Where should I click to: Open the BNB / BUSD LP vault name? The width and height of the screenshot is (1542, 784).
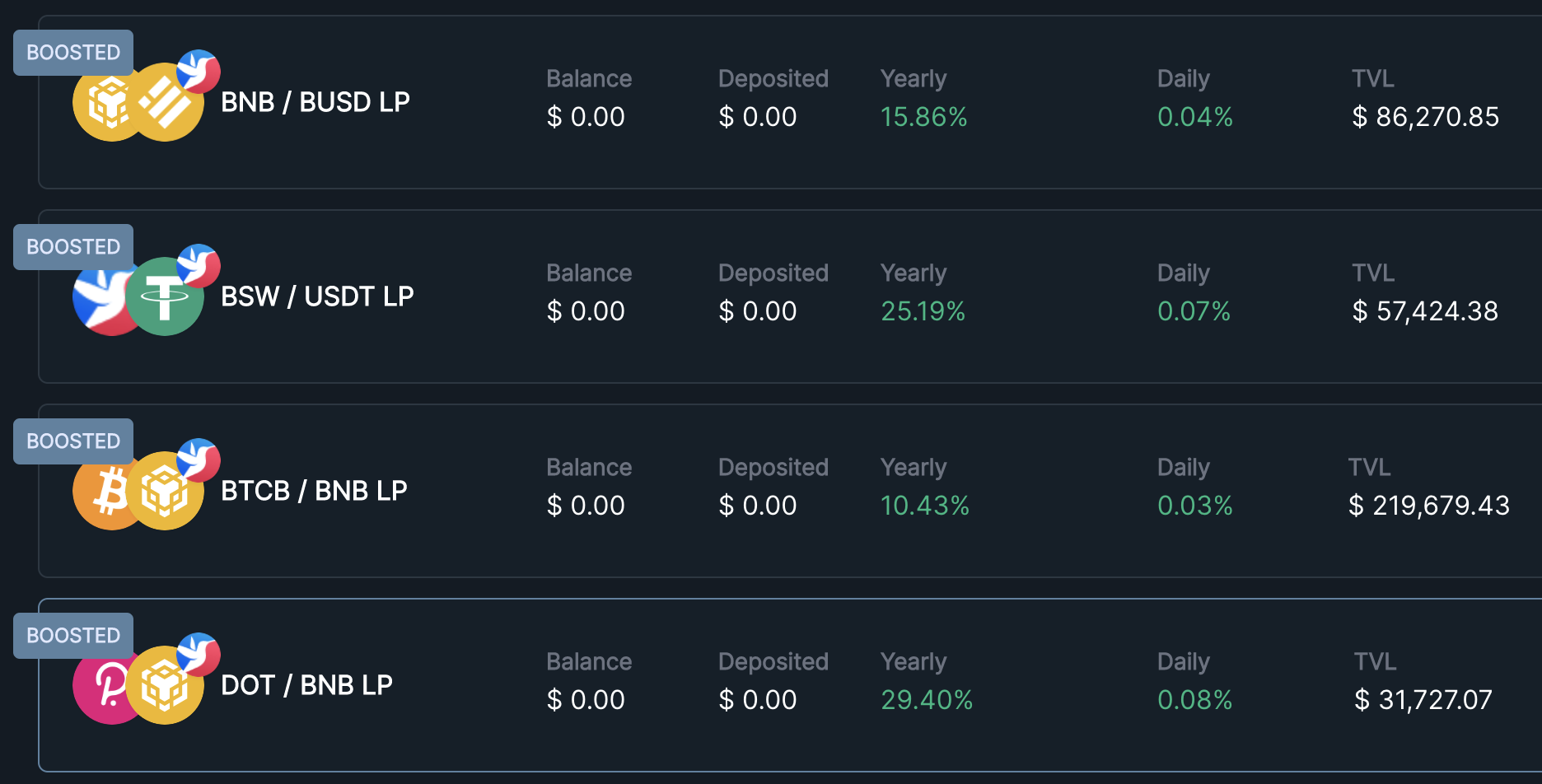[x=315, y=102]
